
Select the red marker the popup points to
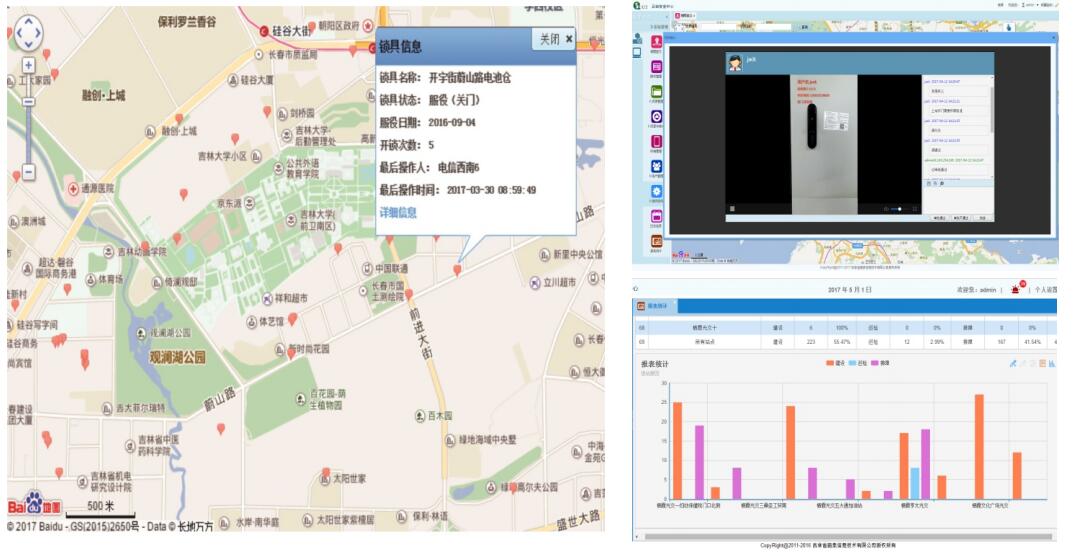(x=457, y=271)
